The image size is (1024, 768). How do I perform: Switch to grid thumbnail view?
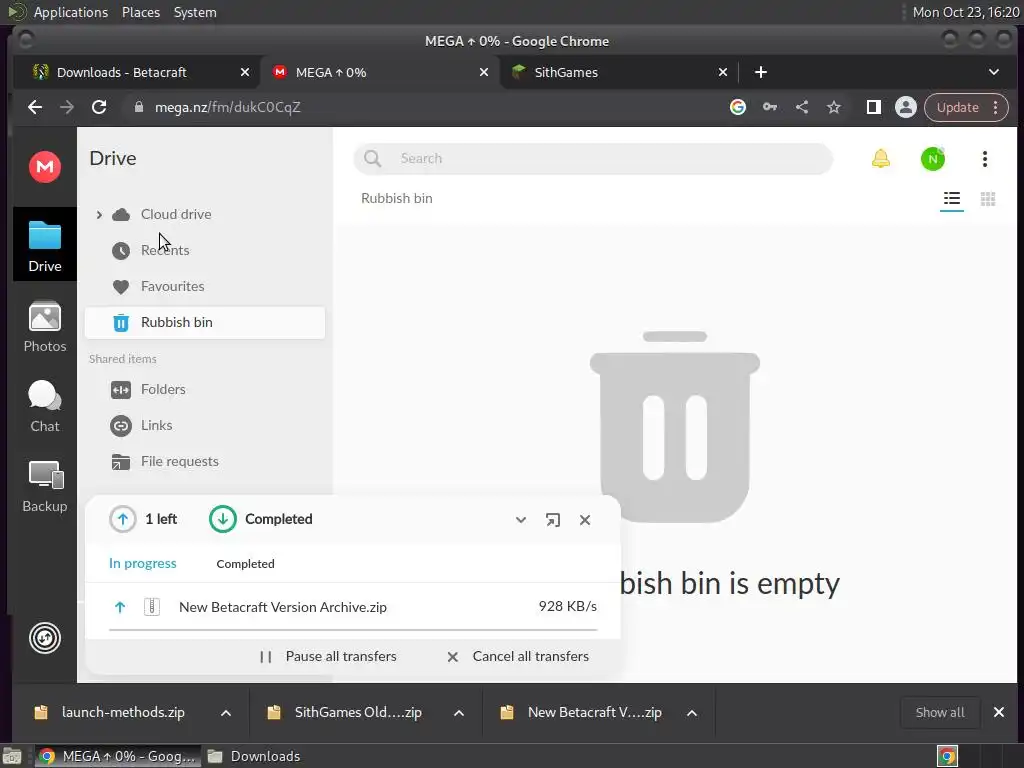pyautogui.click(x=987, y=199)
